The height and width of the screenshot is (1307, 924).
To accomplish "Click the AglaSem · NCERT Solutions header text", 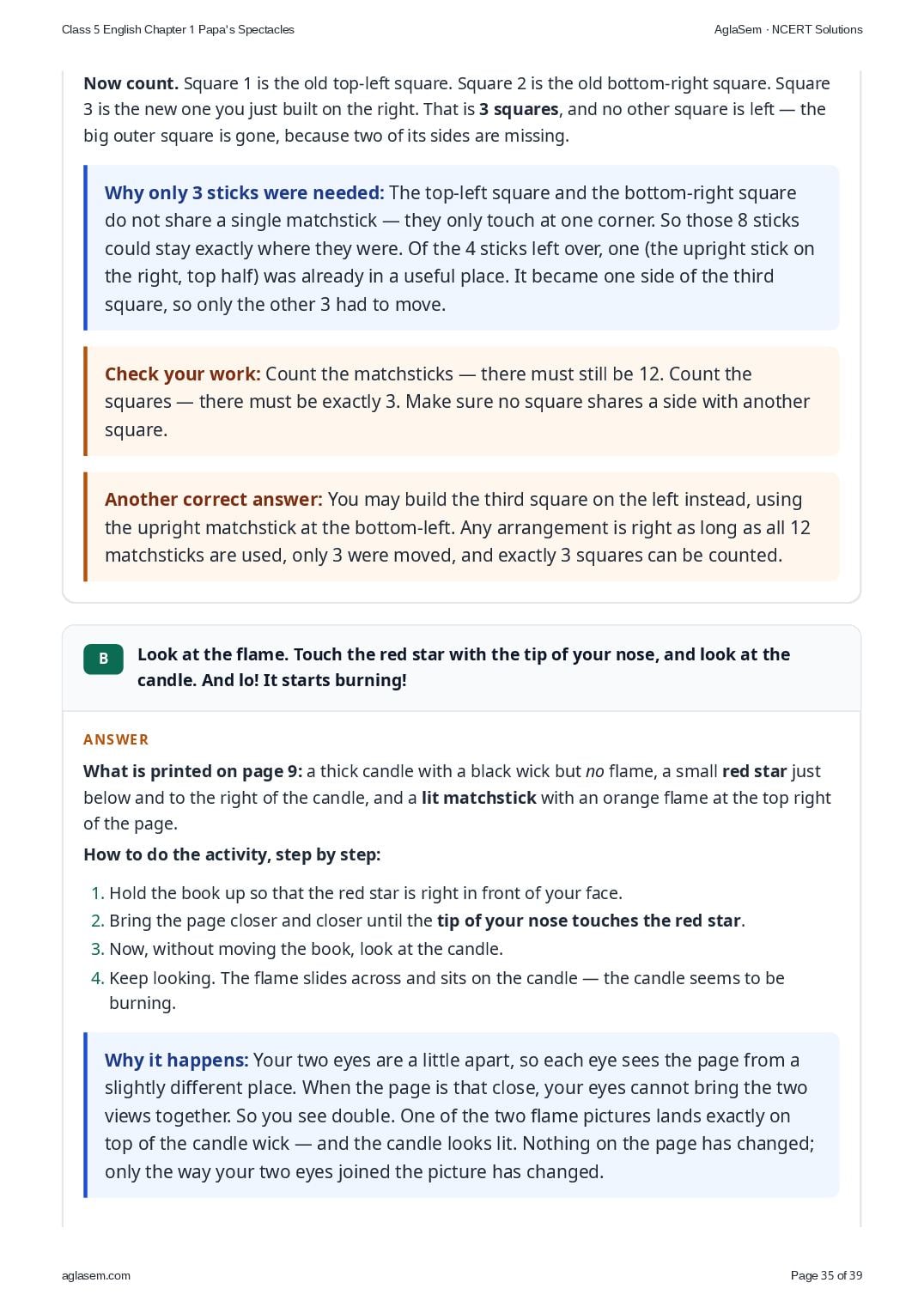I will pyautogui.click(x=788, y=29).
